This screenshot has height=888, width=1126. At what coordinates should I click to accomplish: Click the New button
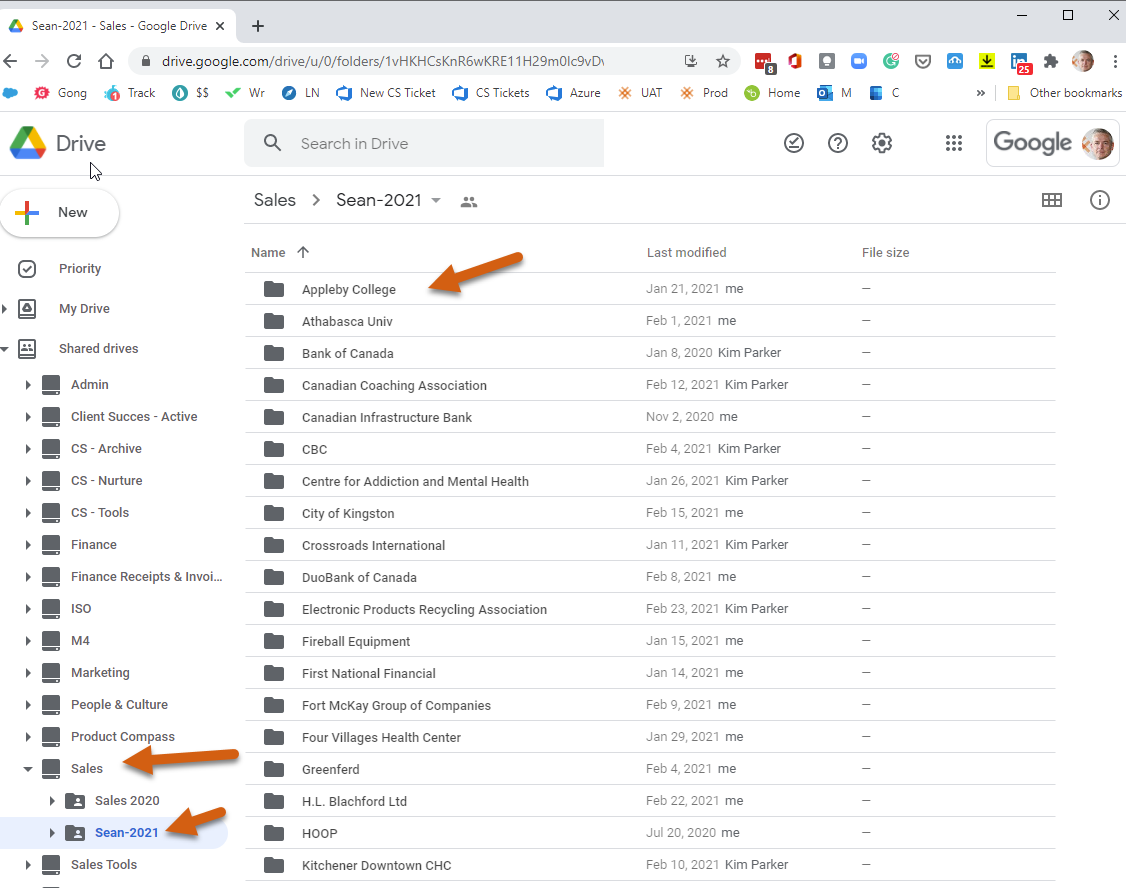(60, 213)
